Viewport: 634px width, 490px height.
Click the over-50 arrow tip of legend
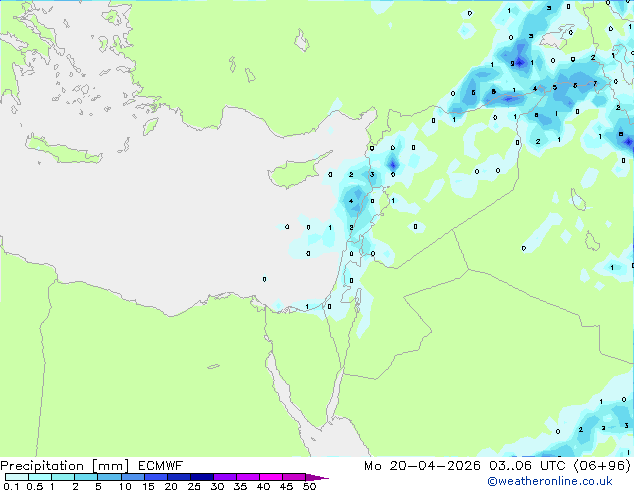point(317,477)
